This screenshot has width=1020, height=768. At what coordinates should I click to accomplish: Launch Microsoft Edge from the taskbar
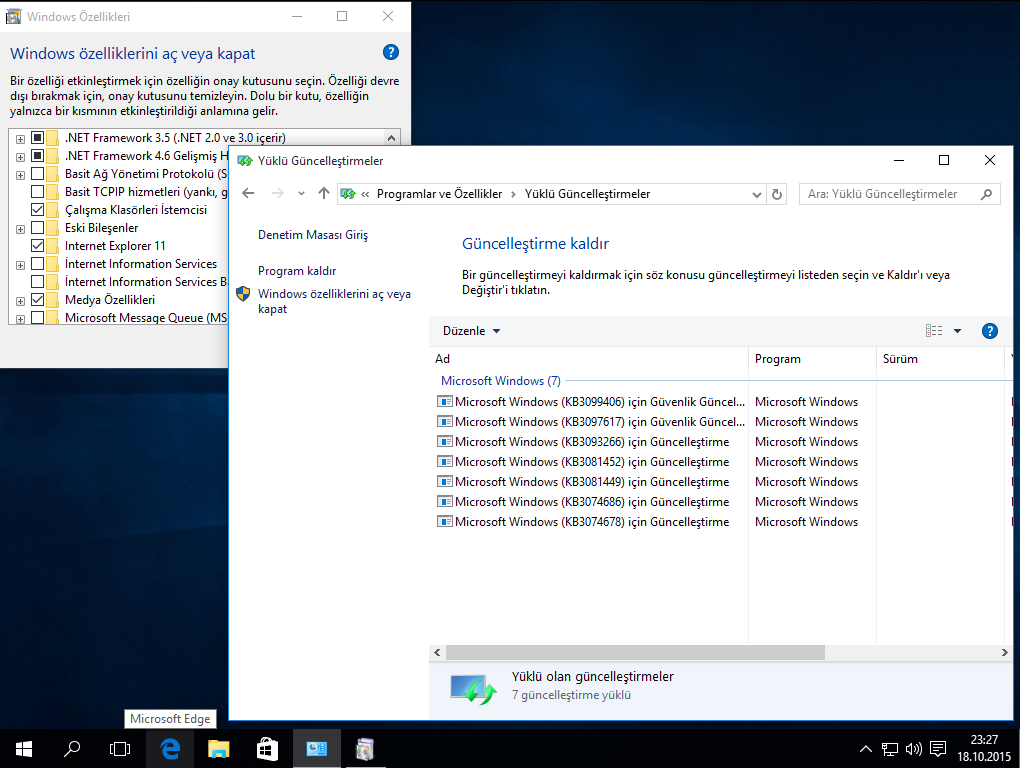pos(170,749)
